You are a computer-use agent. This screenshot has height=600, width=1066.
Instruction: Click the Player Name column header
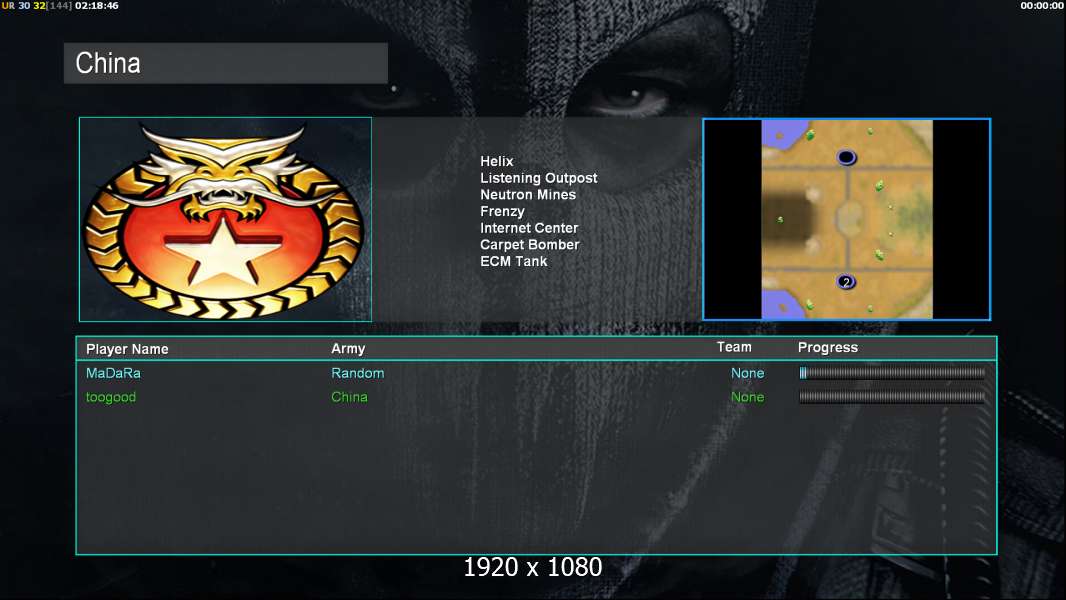click(x=127, y=349)
